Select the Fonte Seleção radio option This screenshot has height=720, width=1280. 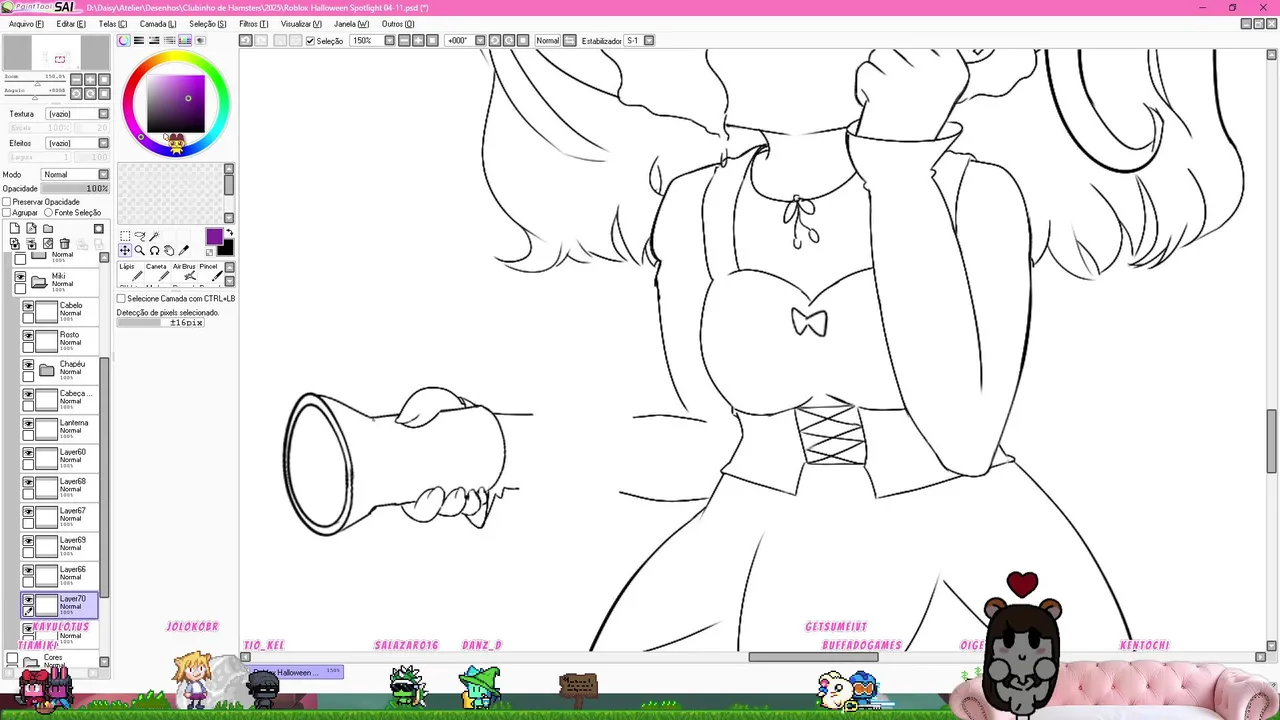48,213
